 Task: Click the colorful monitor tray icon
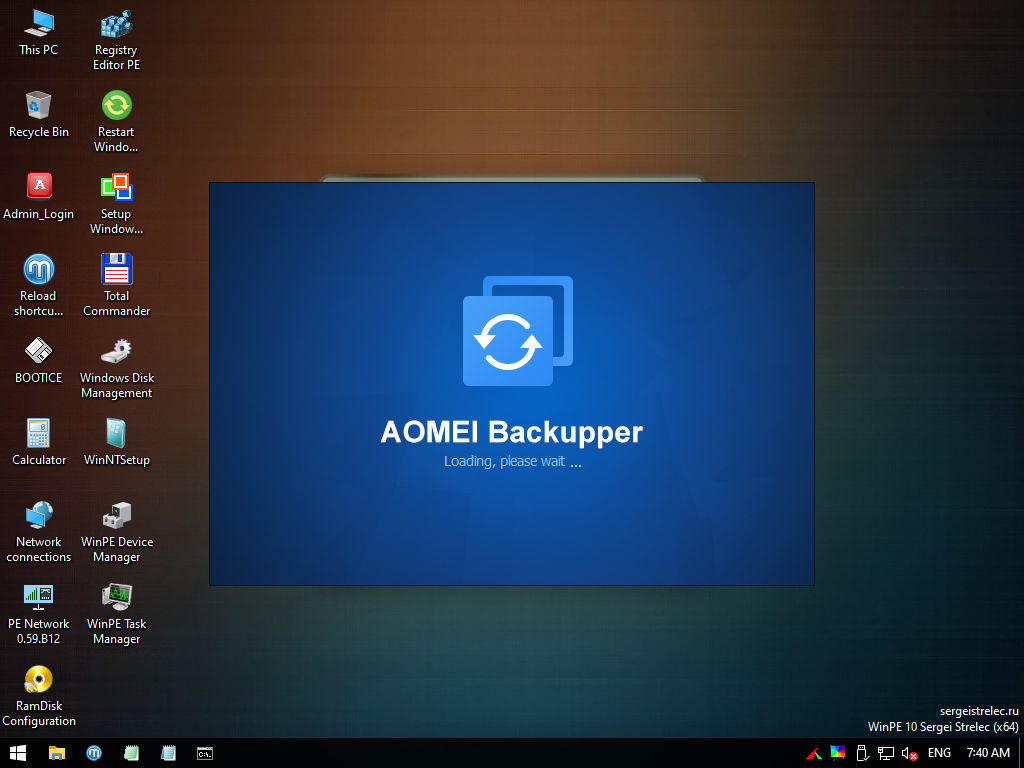point(838,753)
